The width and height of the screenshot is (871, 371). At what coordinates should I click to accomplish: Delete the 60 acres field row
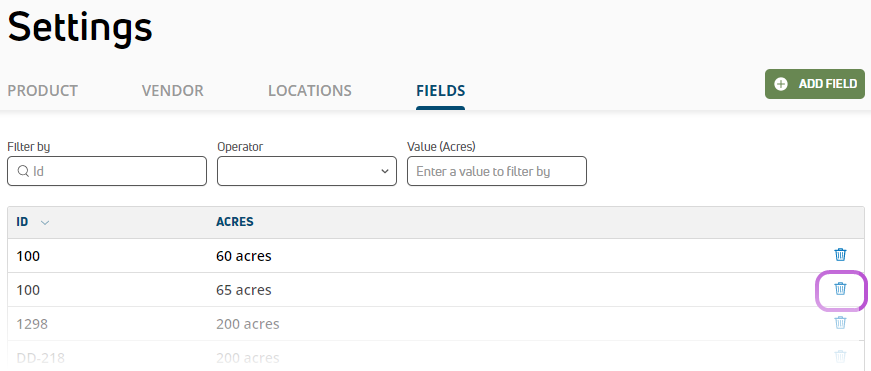point(840,255)
